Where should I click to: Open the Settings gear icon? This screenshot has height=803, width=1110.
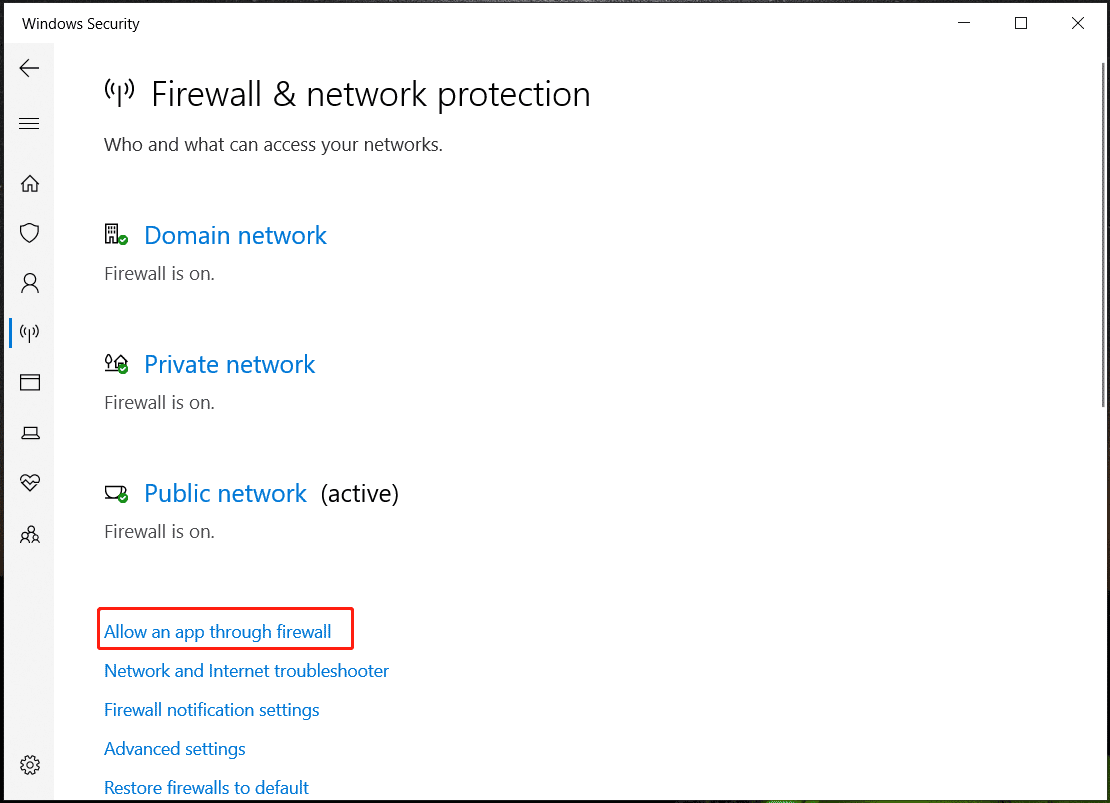[x=30, y=765]
